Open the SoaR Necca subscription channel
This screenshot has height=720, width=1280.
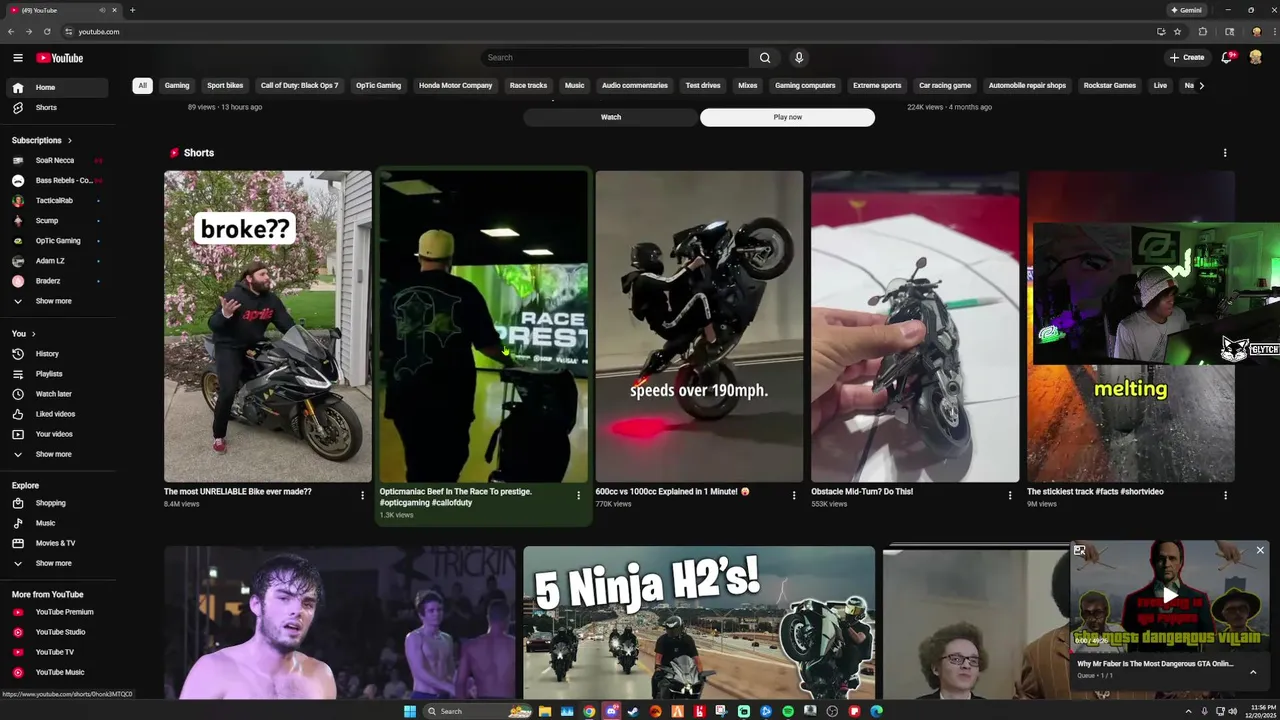(55, 160)
